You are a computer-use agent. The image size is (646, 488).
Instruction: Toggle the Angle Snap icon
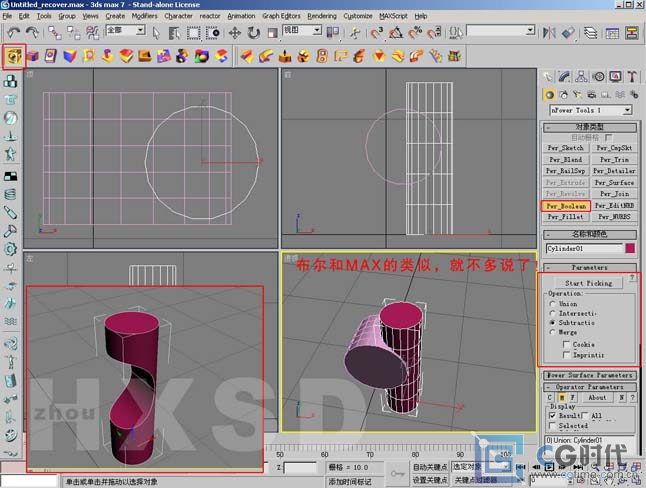pyautogui.click(x=396, y=33)
